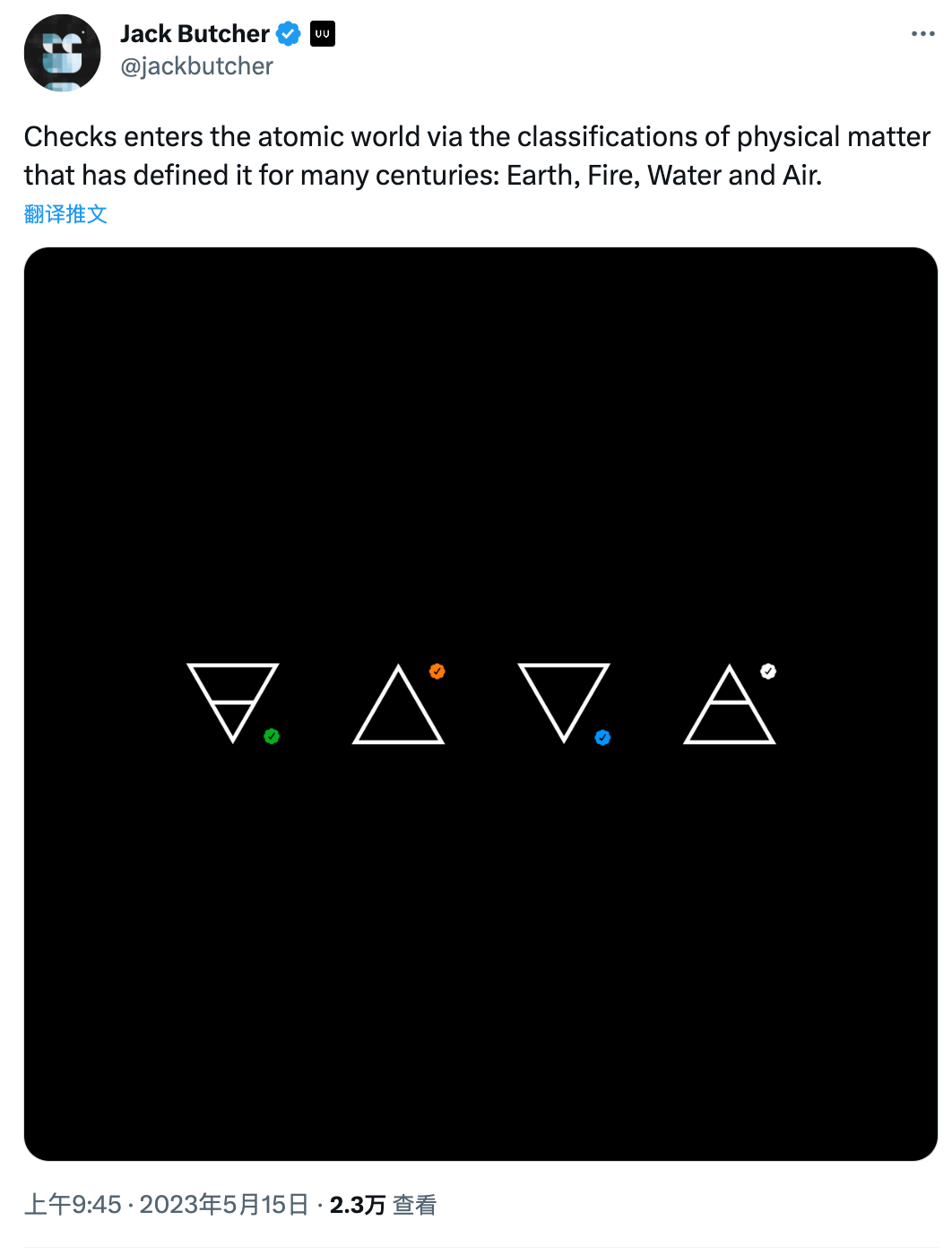Click the blue check badge near Water symbol
This screenshot has height=1255, width=952.
(x=602, y=737)
